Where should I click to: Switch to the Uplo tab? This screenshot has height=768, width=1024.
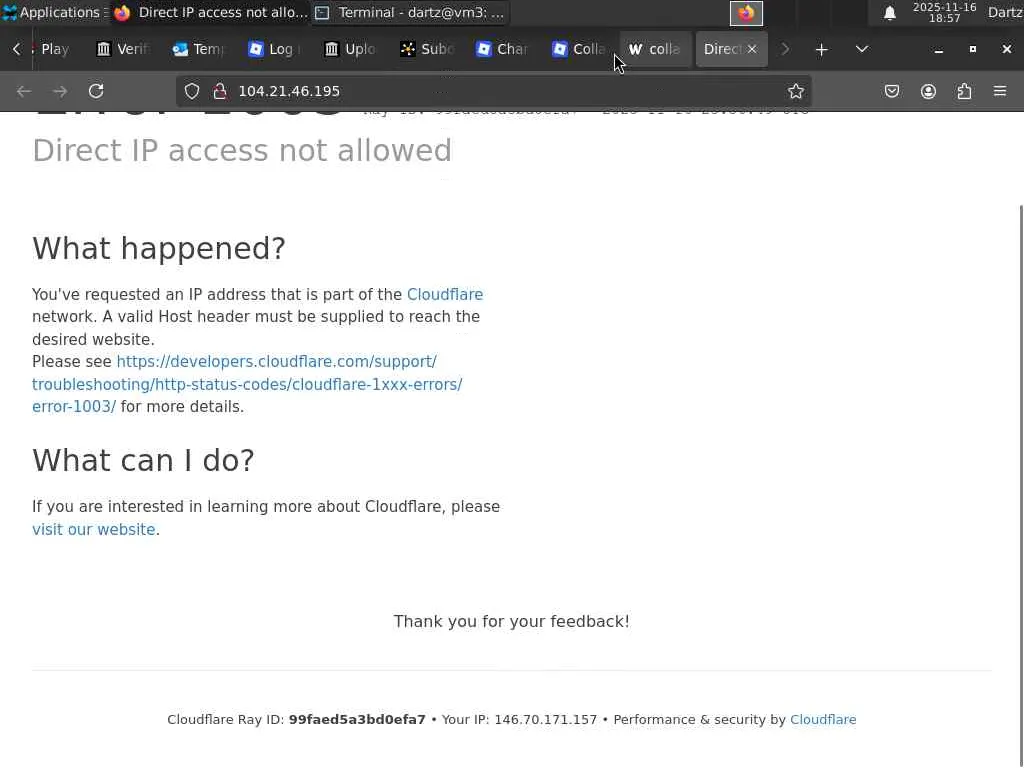click(x=350, y=49)
